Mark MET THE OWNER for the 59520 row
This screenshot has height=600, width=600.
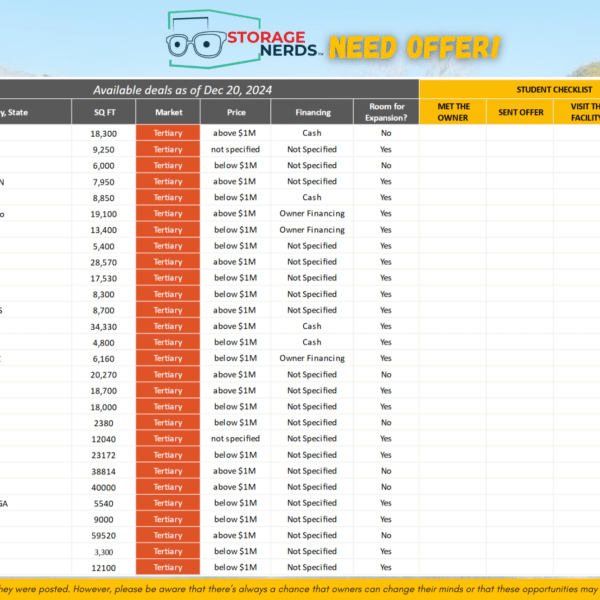453,535
